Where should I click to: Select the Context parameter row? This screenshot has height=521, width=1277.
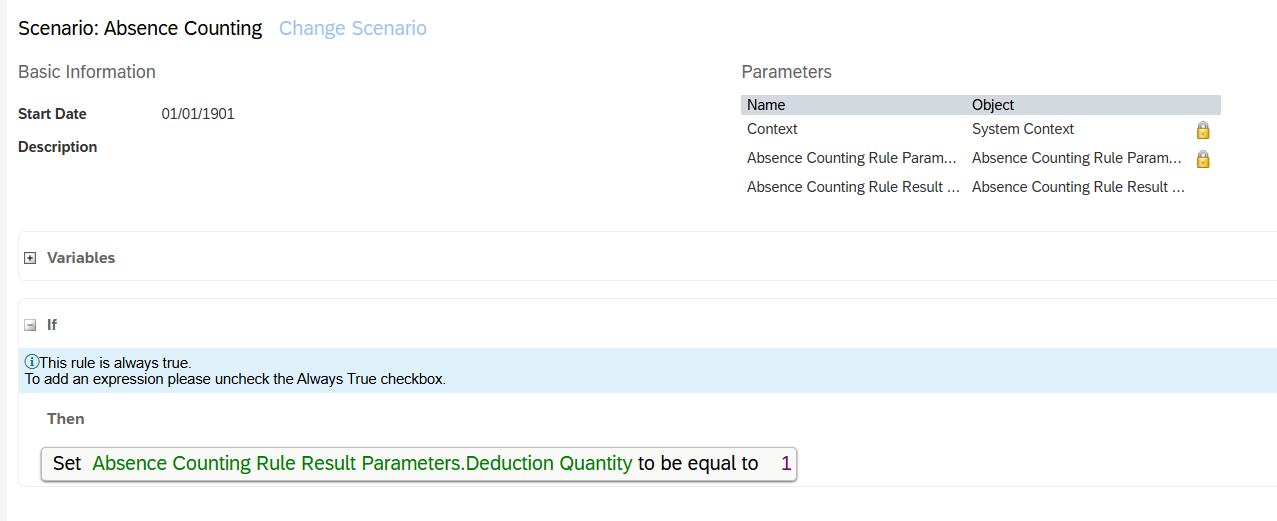pos(772,129)
